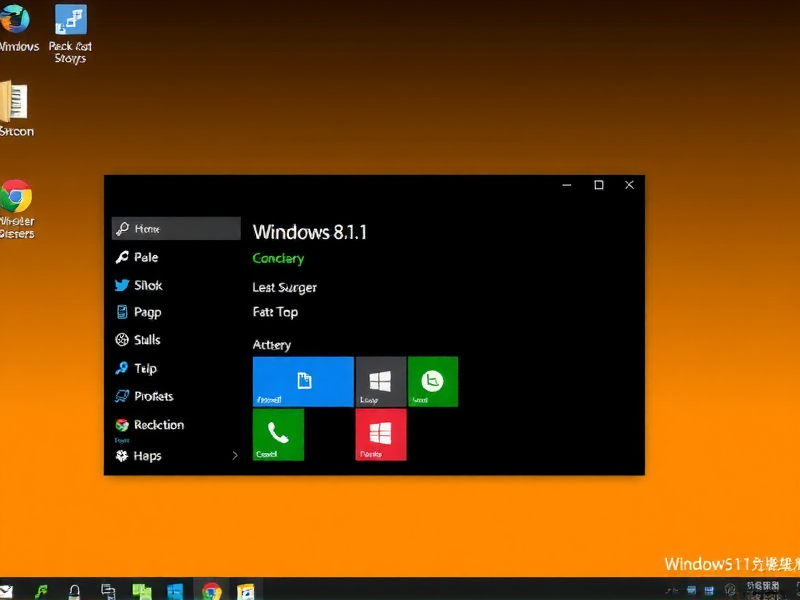Open the Leap Windows-logo tile

(380, 381)
